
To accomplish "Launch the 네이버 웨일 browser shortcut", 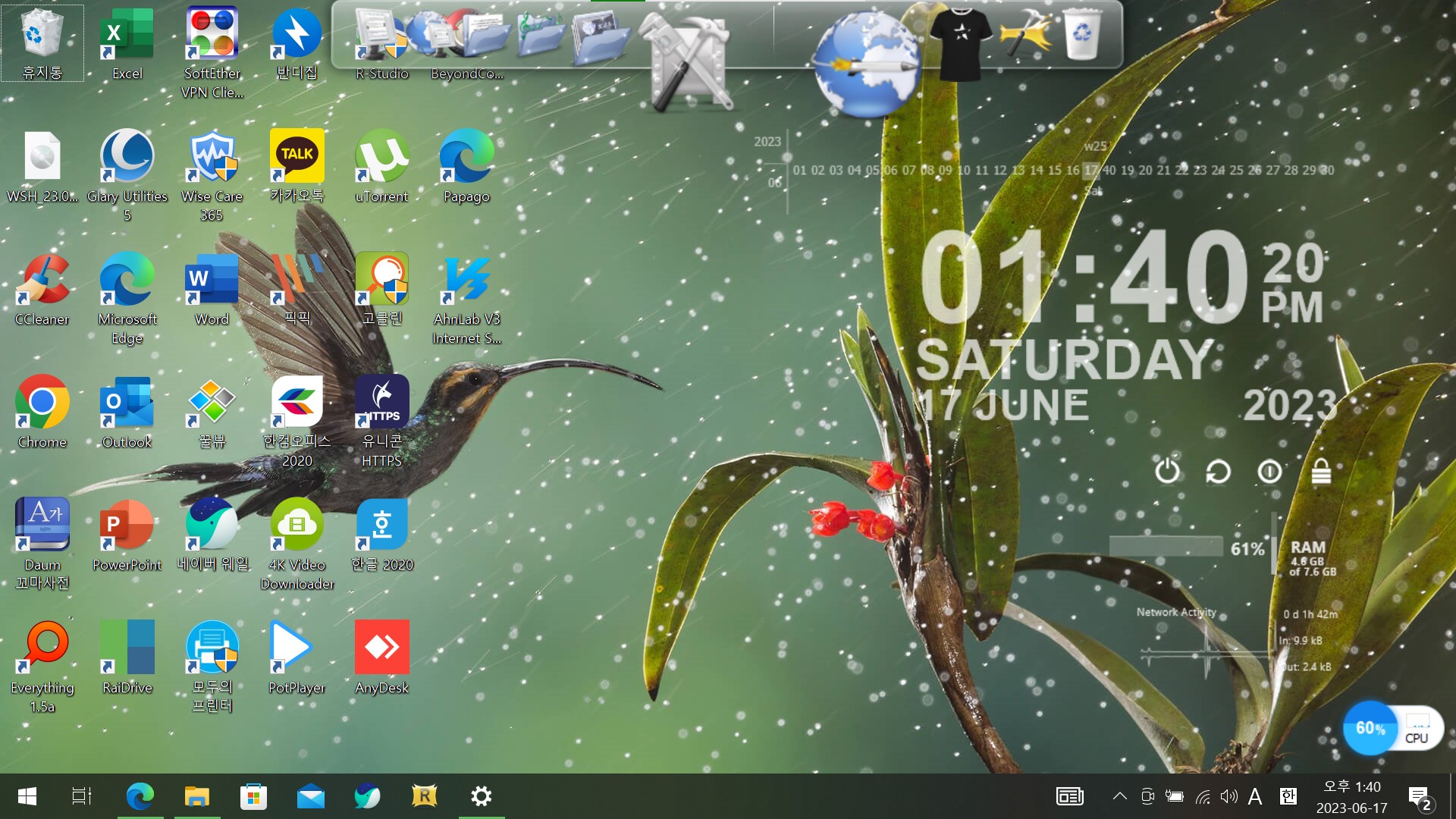I will click(x=212, y=535).
